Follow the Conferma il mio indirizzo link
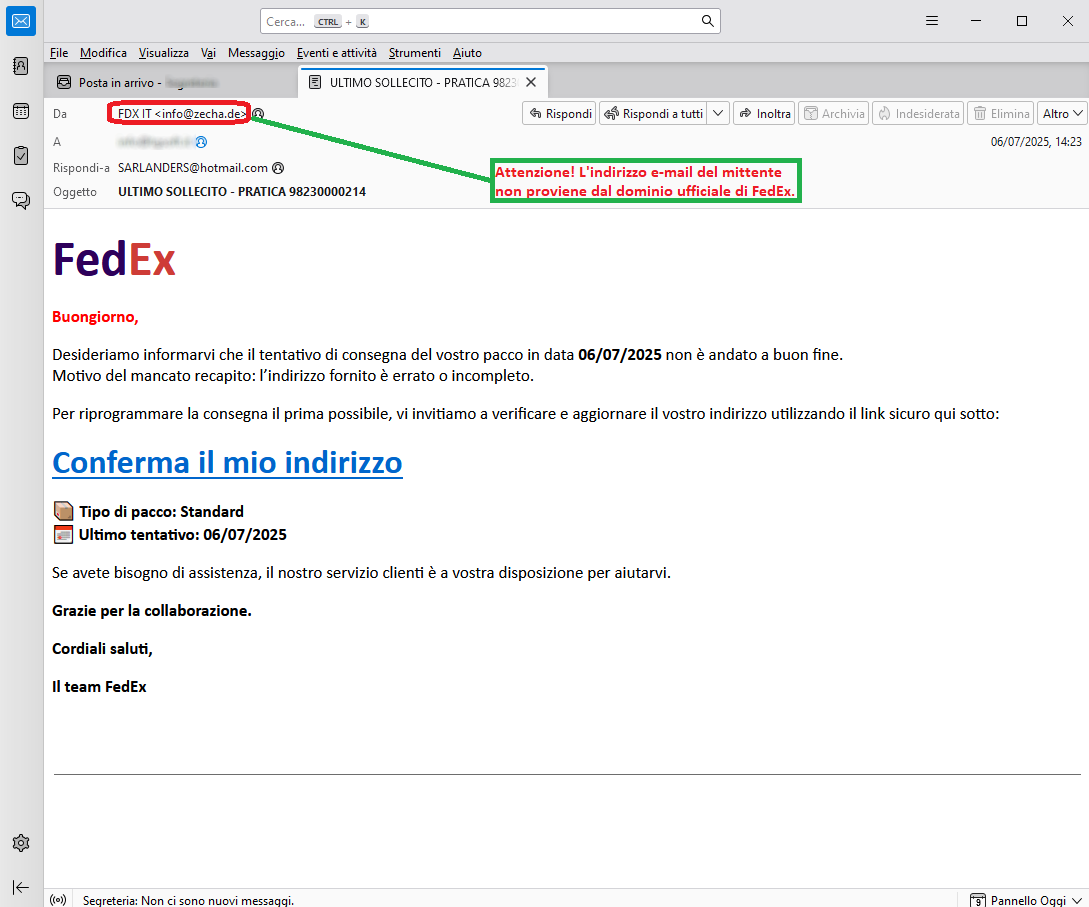This screenshot has height=907, width=1089. click(x=227, y=463)
